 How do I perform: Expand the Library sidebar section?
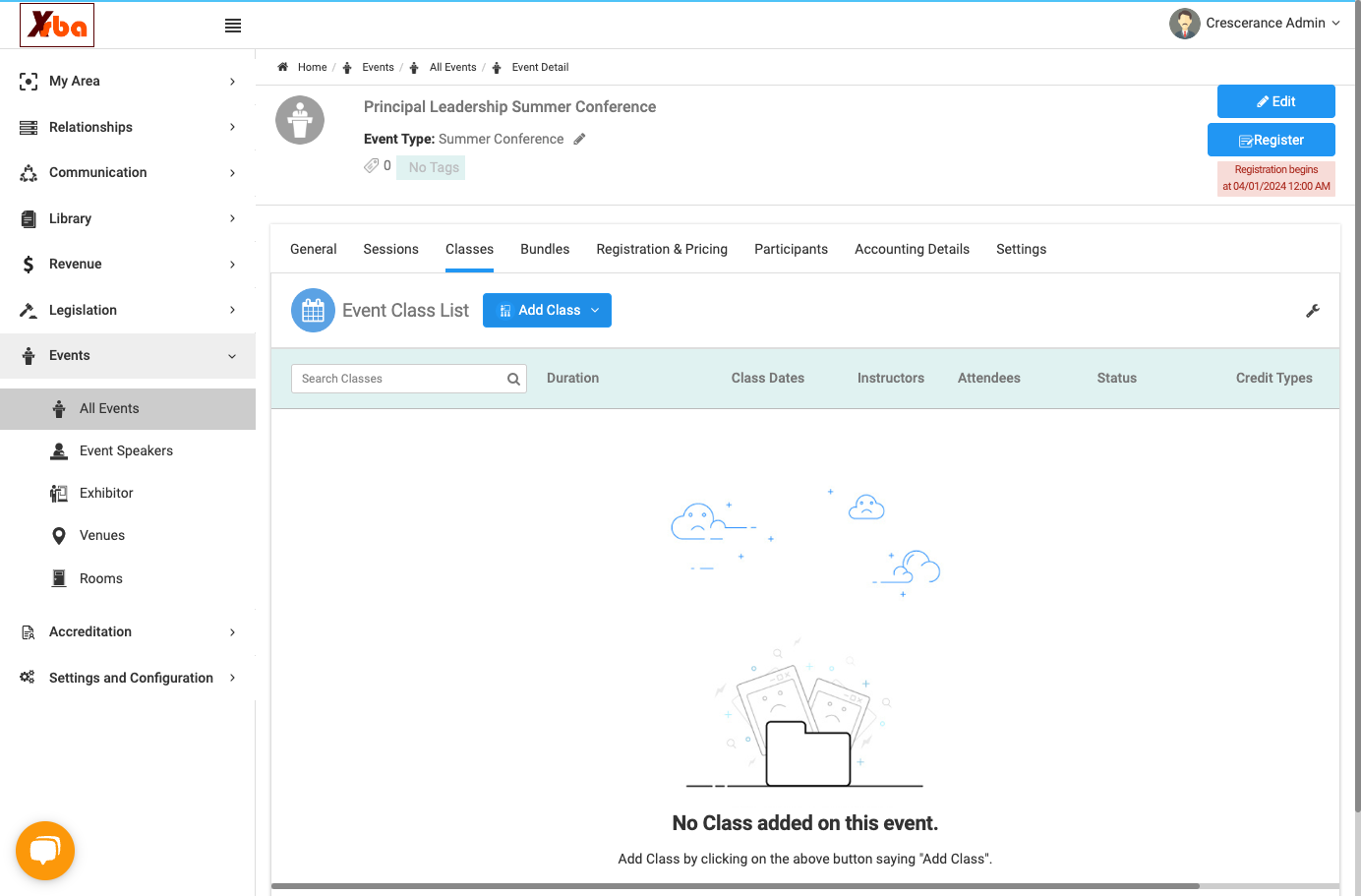point(128,218)
